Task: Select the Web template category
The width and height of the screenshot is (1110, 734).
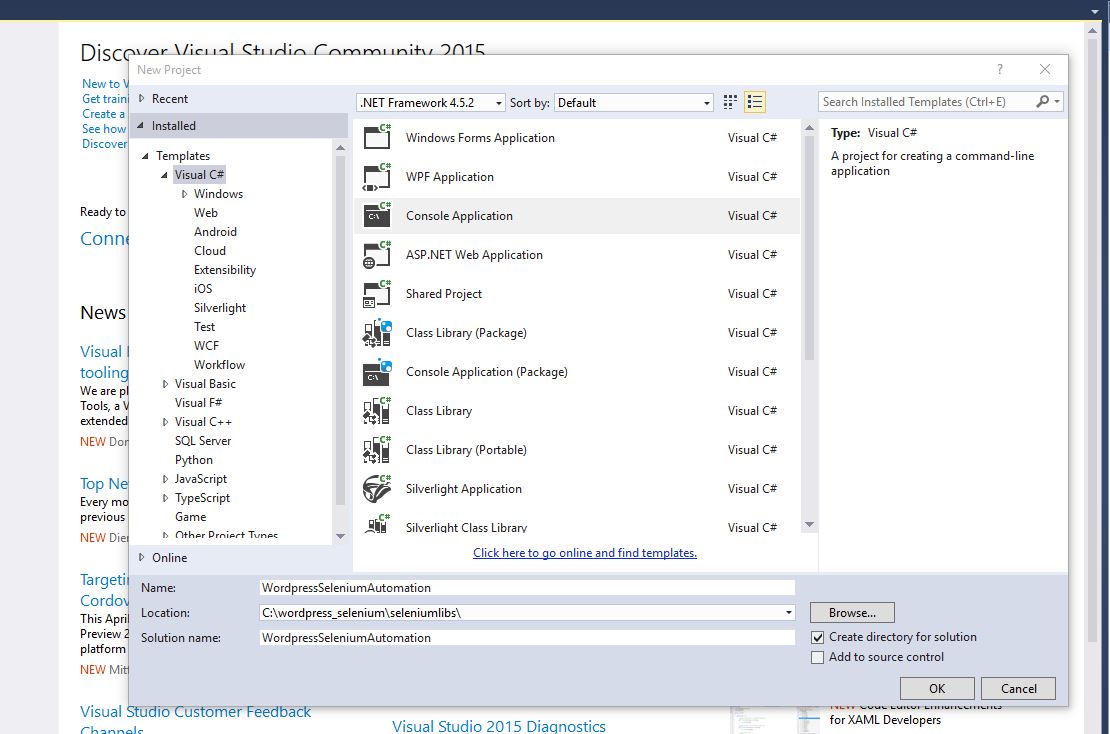Action: (206, 212)
